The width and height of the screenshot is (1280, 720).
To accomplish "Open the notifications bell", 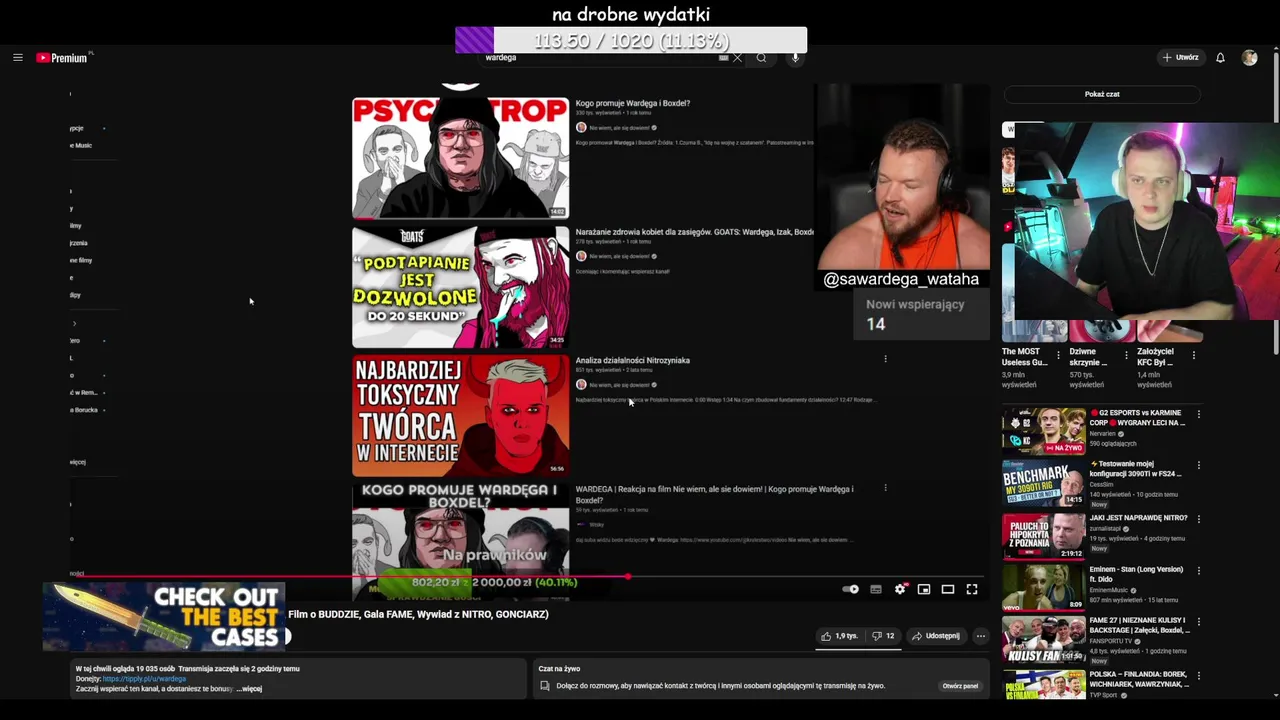I will (x=1220, y=58).
